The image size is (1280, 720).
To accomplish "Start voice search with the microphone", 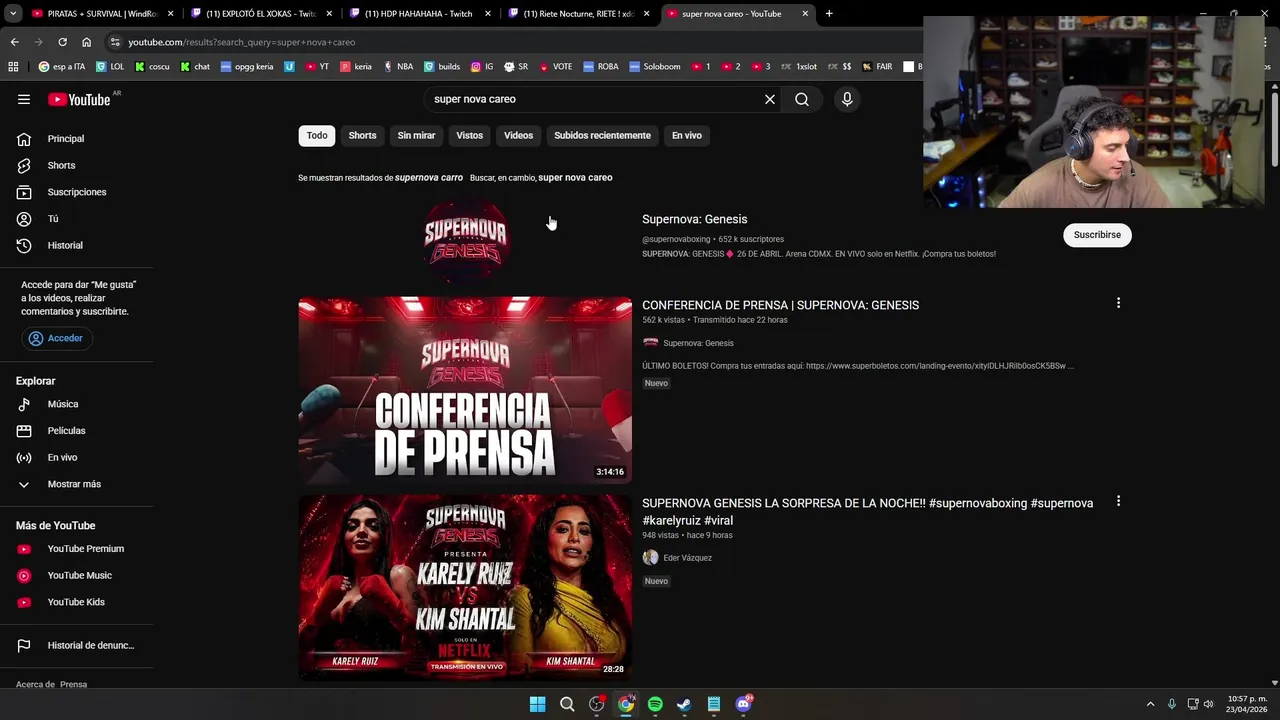I will pyautogui.click(x=847, y=99).
